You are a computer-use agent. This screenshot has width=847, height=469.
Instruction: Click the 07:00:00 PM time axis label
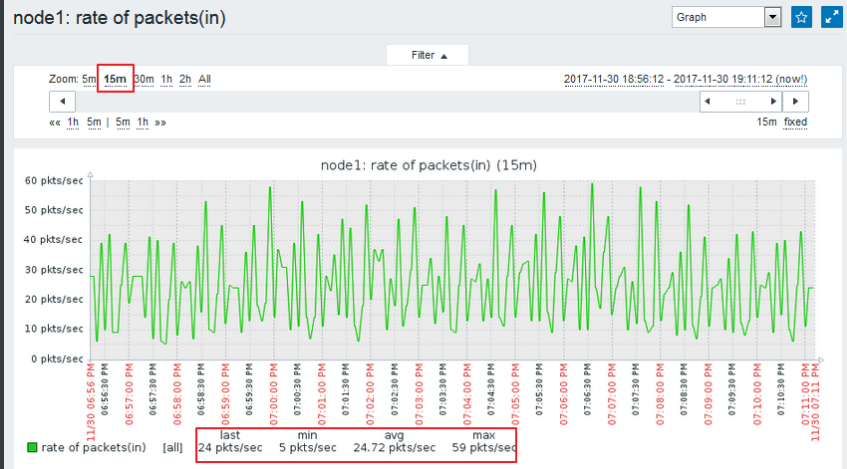tap(273, 394)
